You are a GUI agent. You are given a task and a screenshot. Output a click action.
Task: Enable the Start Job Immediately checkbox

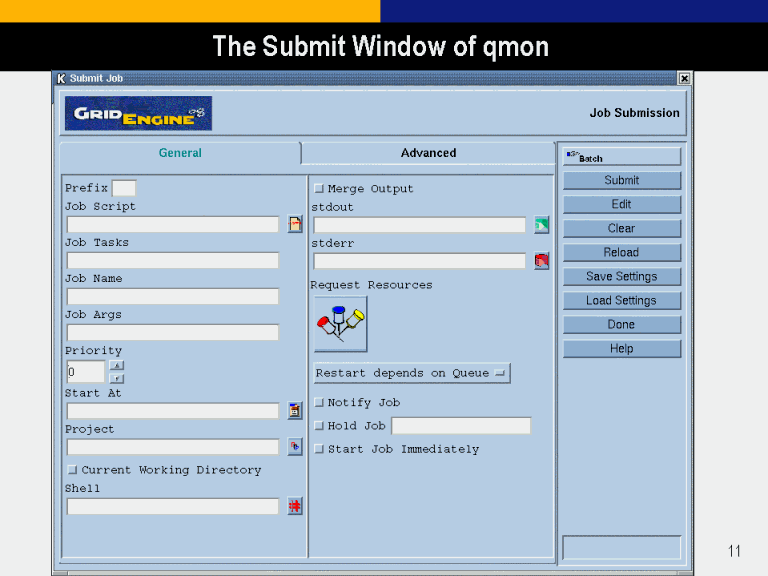(319, 449)
